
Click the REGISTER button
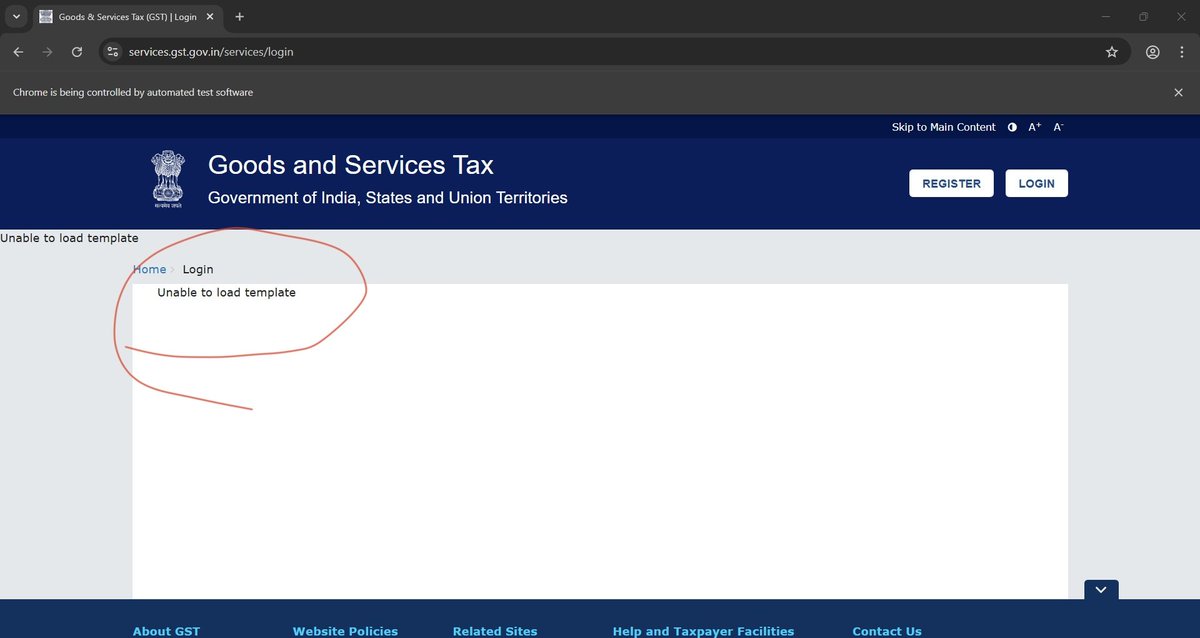pos(950,183)
